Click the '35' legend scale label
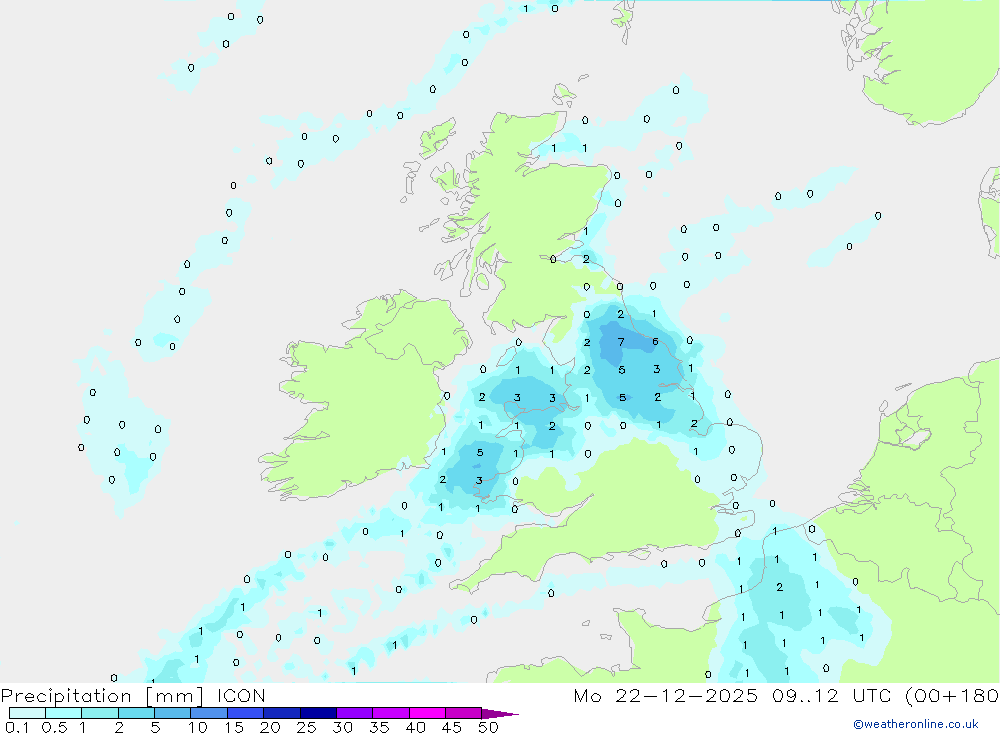 click(x=379, y=727)
